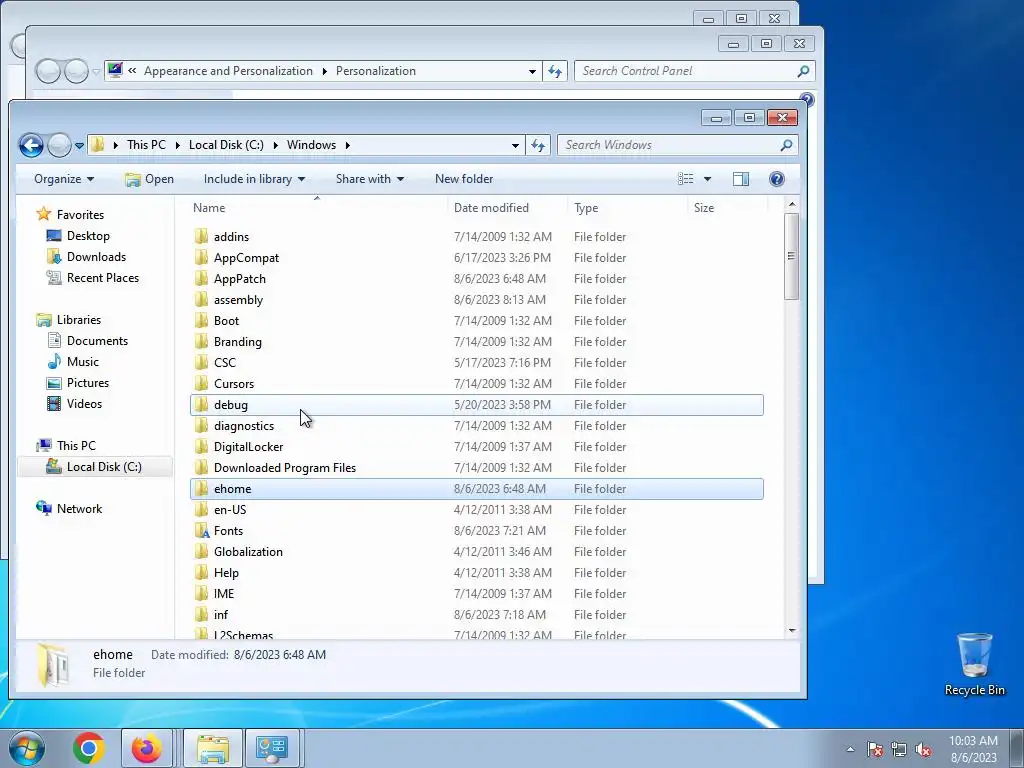The image size is (1024, 768).
Task: Select the assembly folder icon
Action: pos(201,299)
